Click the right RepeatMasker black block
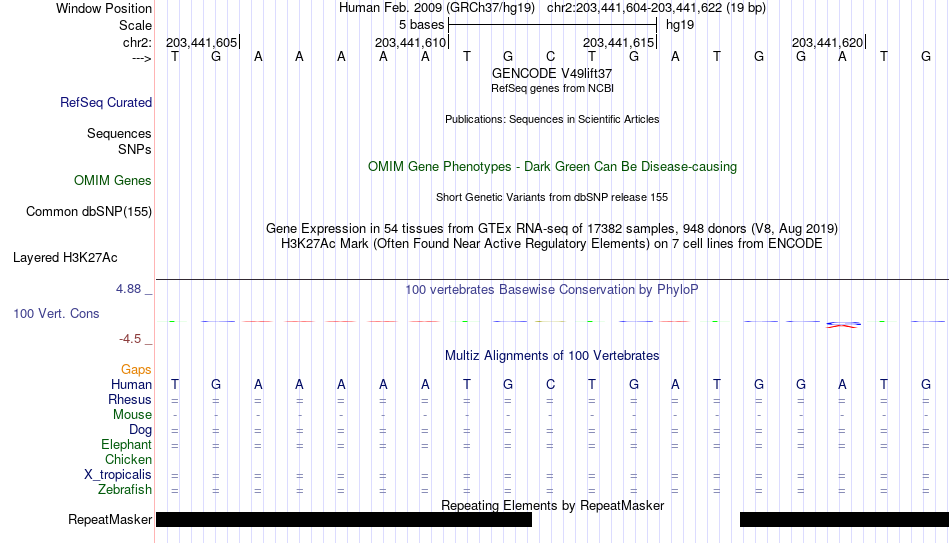 845,519
